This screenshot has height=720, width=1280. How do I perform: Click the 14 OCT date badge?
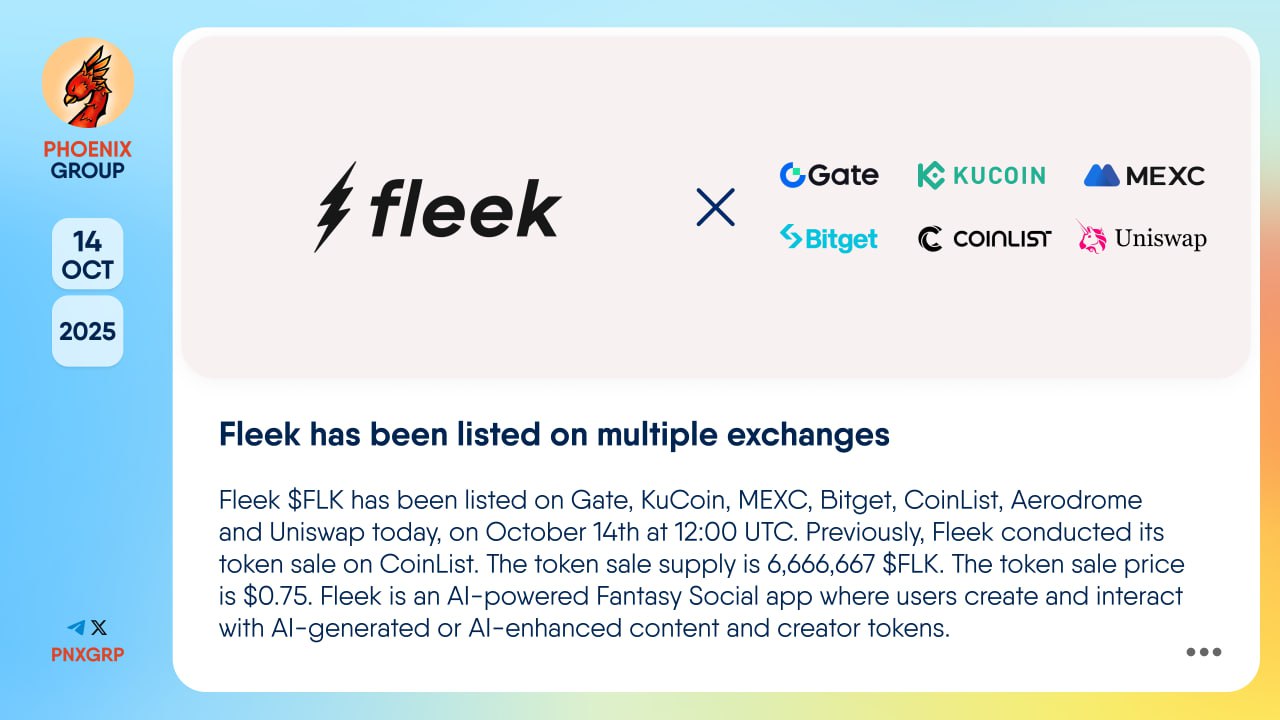coord(87,255)
